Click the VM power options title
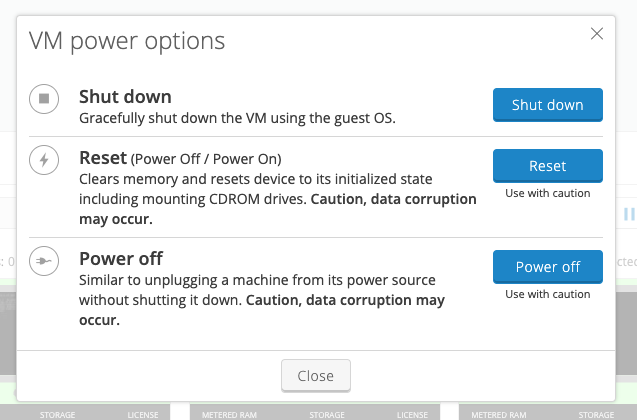This screenshot has width=637, height=420. pyautogui.click(x=127, y=41)
